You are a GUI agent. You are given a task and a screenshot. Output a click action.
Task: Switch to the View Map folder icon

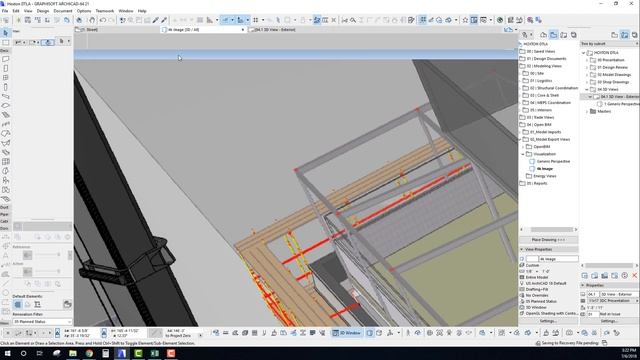553,35
